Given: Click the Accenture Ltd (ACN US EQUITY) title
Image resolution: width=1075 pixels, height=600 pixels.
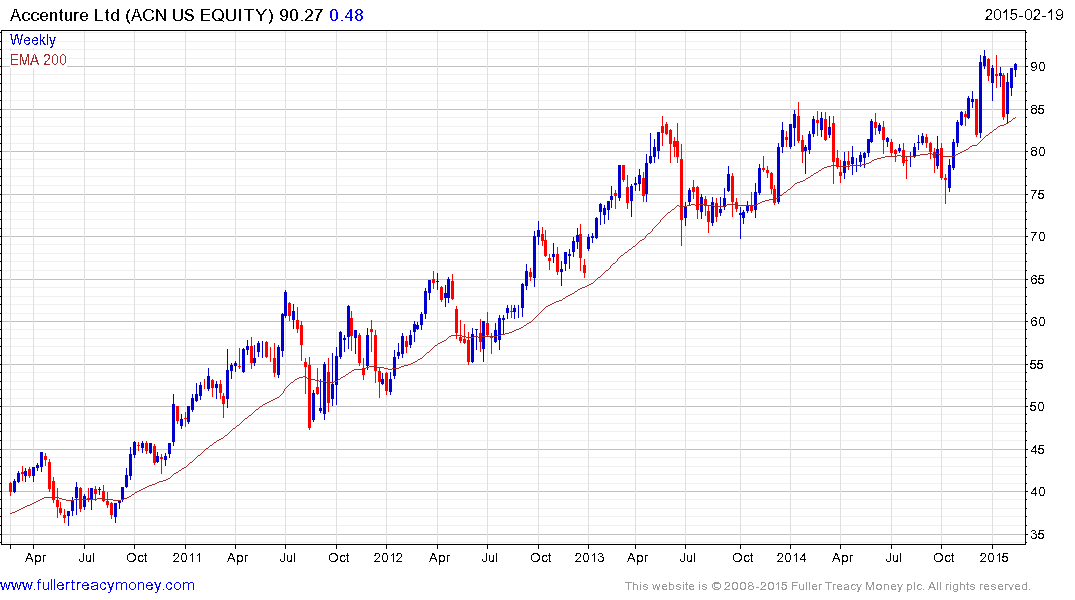Looking at the screenshot, I should point(142,15).
